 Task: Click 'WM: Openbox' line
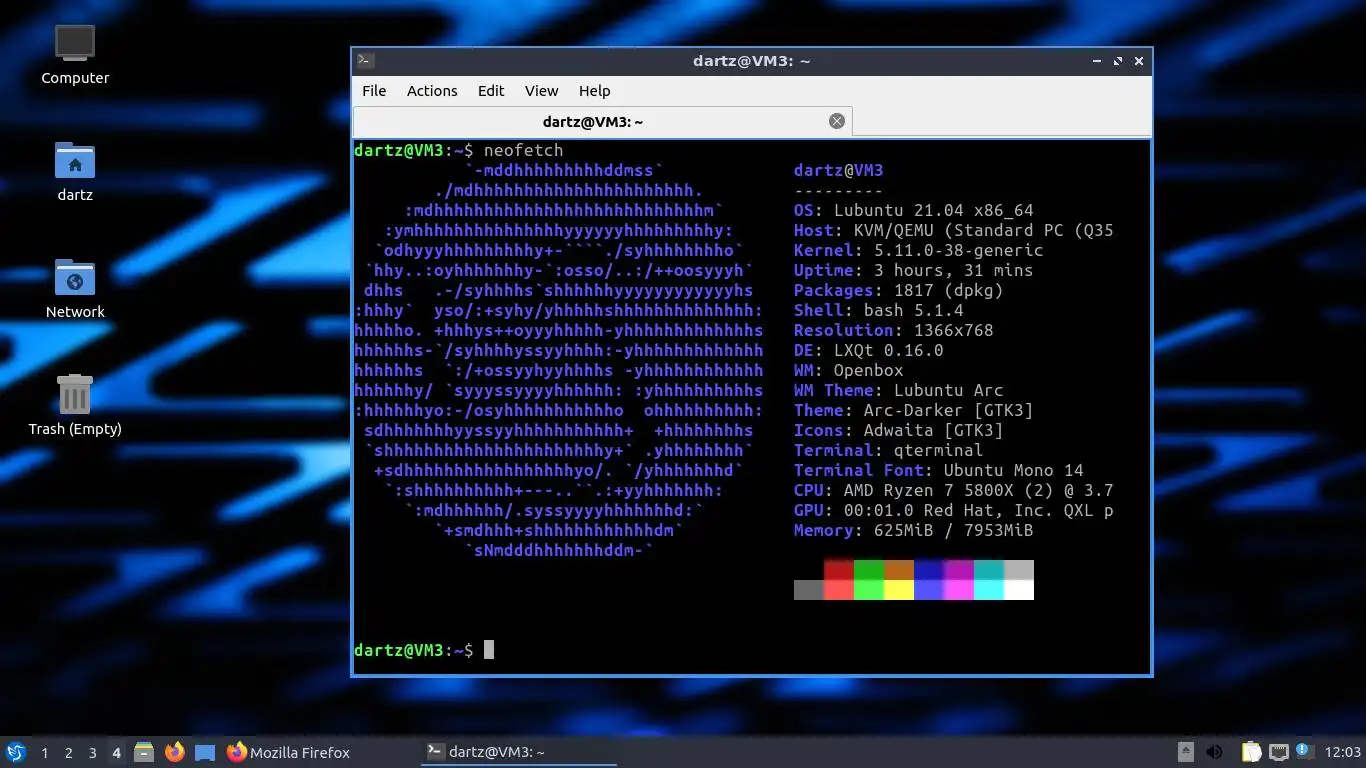coord(849,370)
